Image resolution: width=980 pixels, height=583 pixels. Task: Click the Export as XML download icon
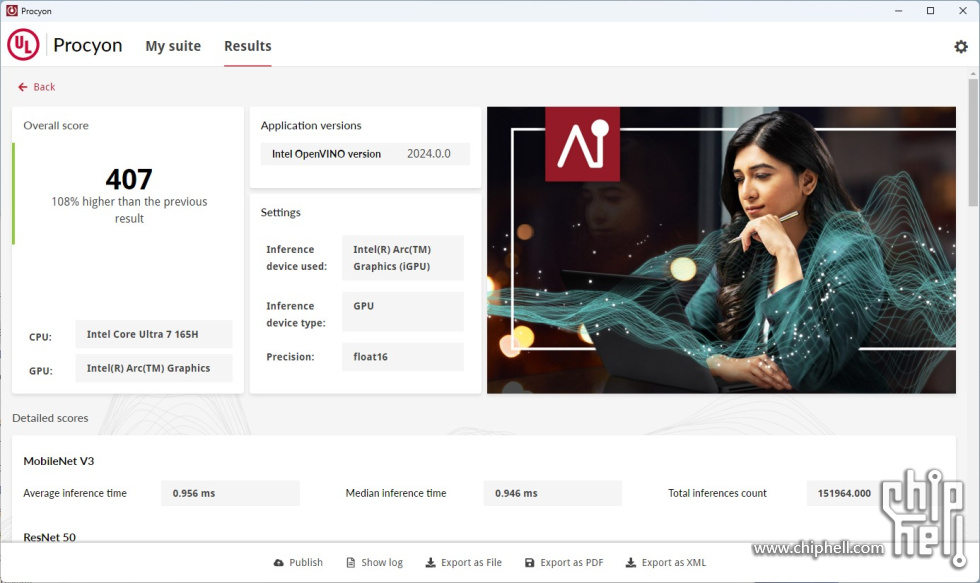coord(631,562)
